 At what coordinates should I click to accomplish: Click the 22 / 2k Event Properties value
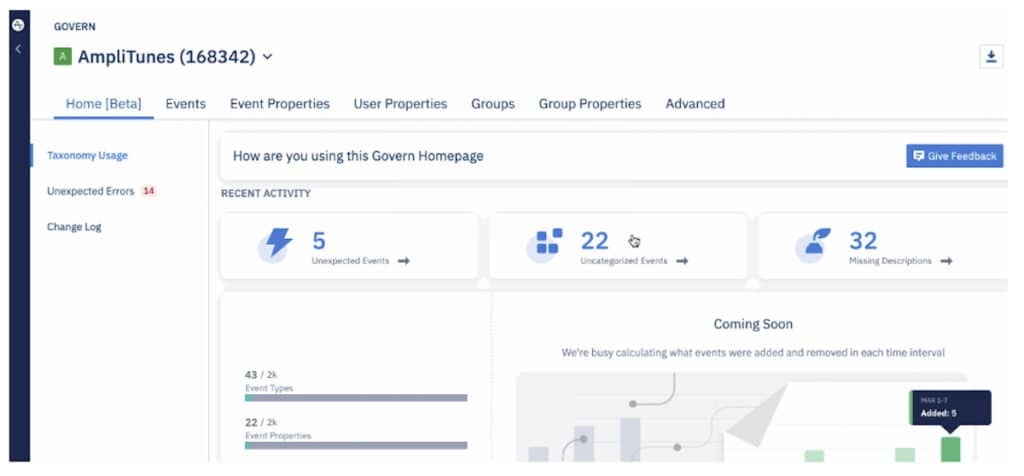[261, 422]
